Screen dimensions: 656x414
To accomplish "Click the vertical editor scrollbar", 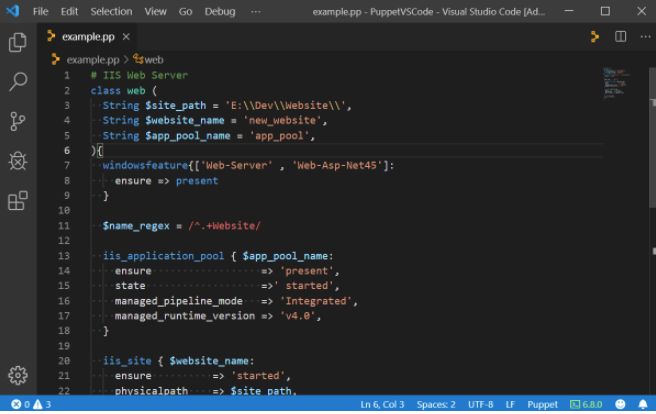I will (x=652, y=138).
